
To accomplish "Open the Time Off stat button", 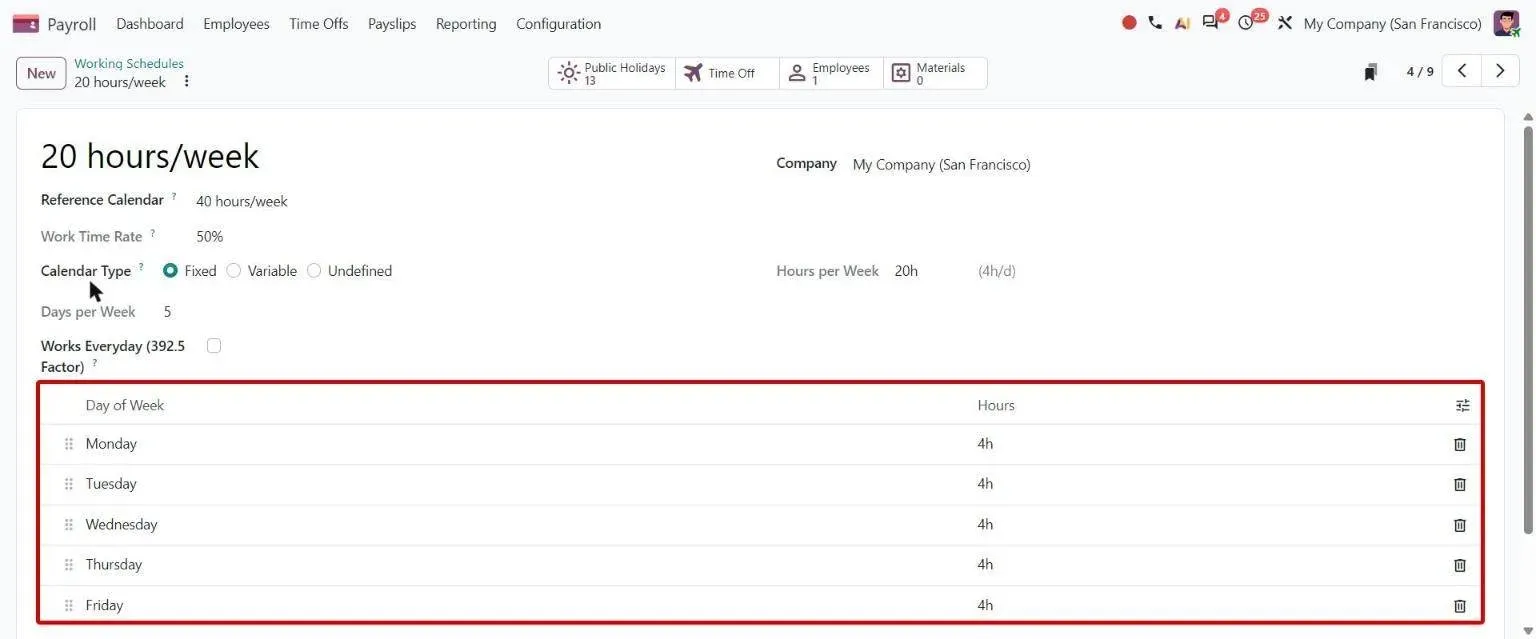I will 728,73.
